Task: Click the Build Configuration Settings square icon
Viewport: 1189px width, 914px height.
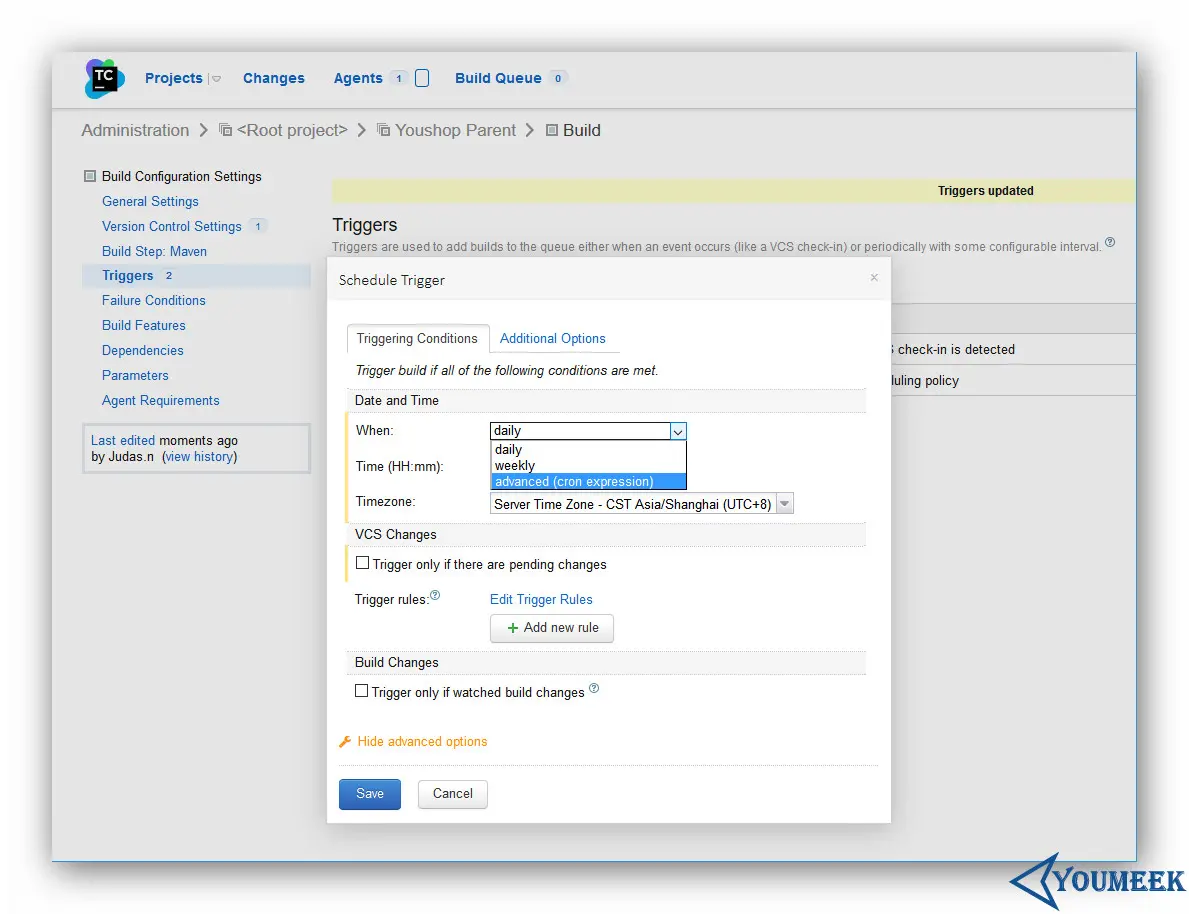Action: click(x=89, y=176)
